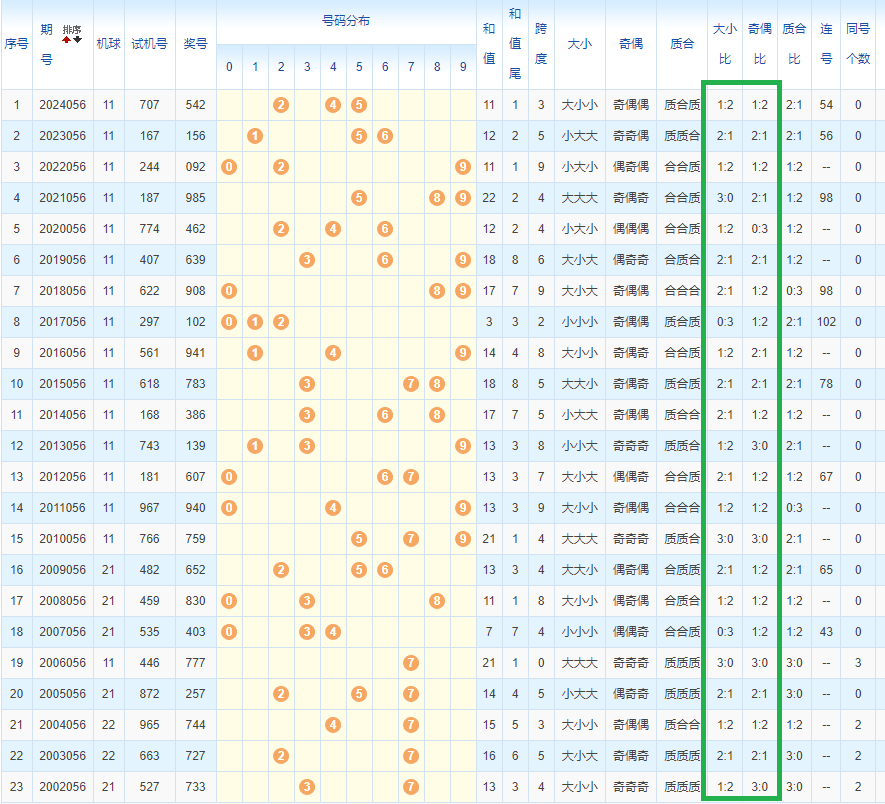The image size is (885, 804).
Task: Click orange ball 8 in row 2008056
Action: click(x=437, y=601)
